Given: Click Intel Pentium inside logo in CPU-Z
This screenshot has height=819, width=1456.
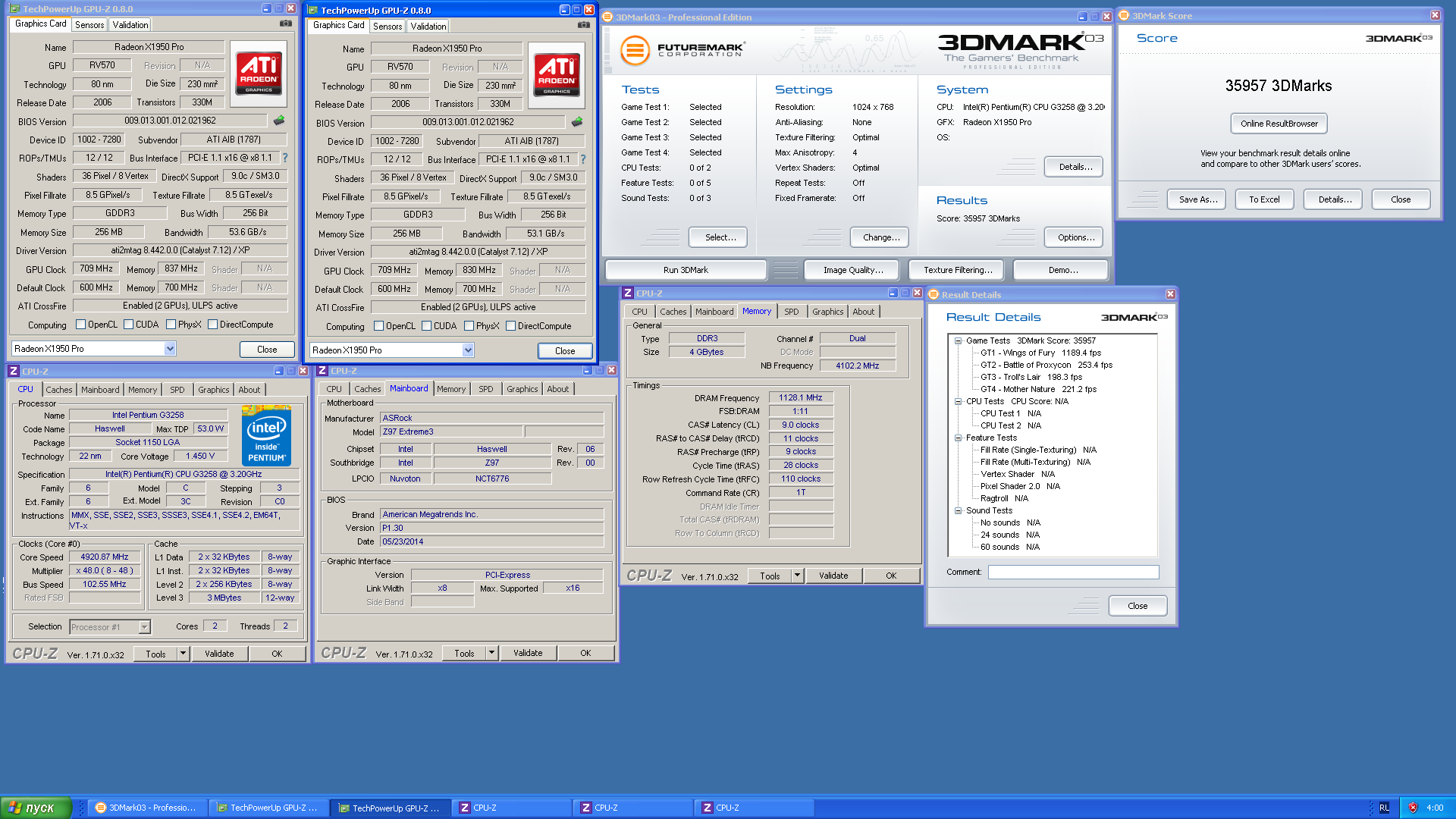Looking at the screenshot, I should (266, 435).
